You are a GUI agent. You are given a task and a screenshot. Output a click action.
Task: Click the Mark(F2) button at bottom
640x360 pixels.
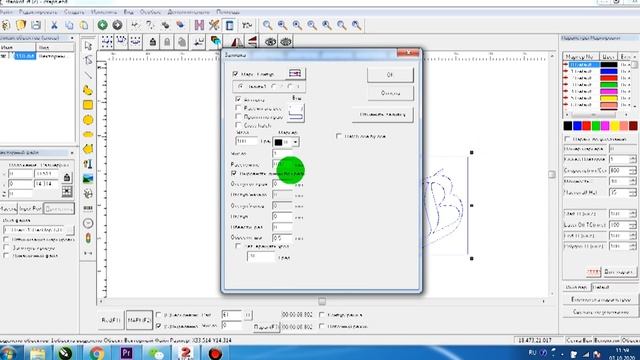point(139,320)
